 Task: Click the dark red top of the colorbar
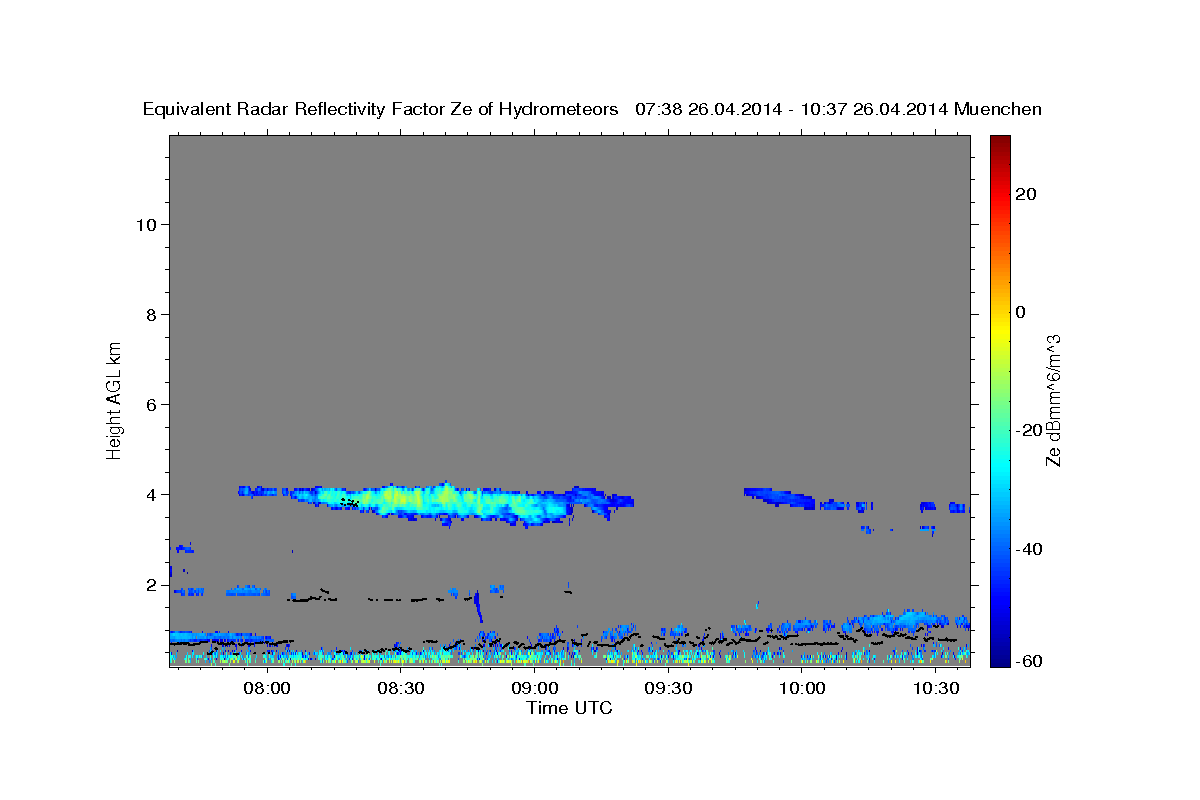pos(999,145)
